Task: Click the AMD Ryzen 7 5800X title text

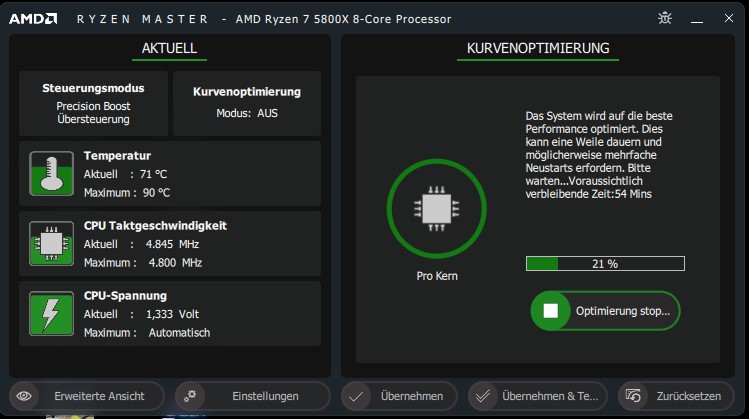Action: (x=343, y=19)
